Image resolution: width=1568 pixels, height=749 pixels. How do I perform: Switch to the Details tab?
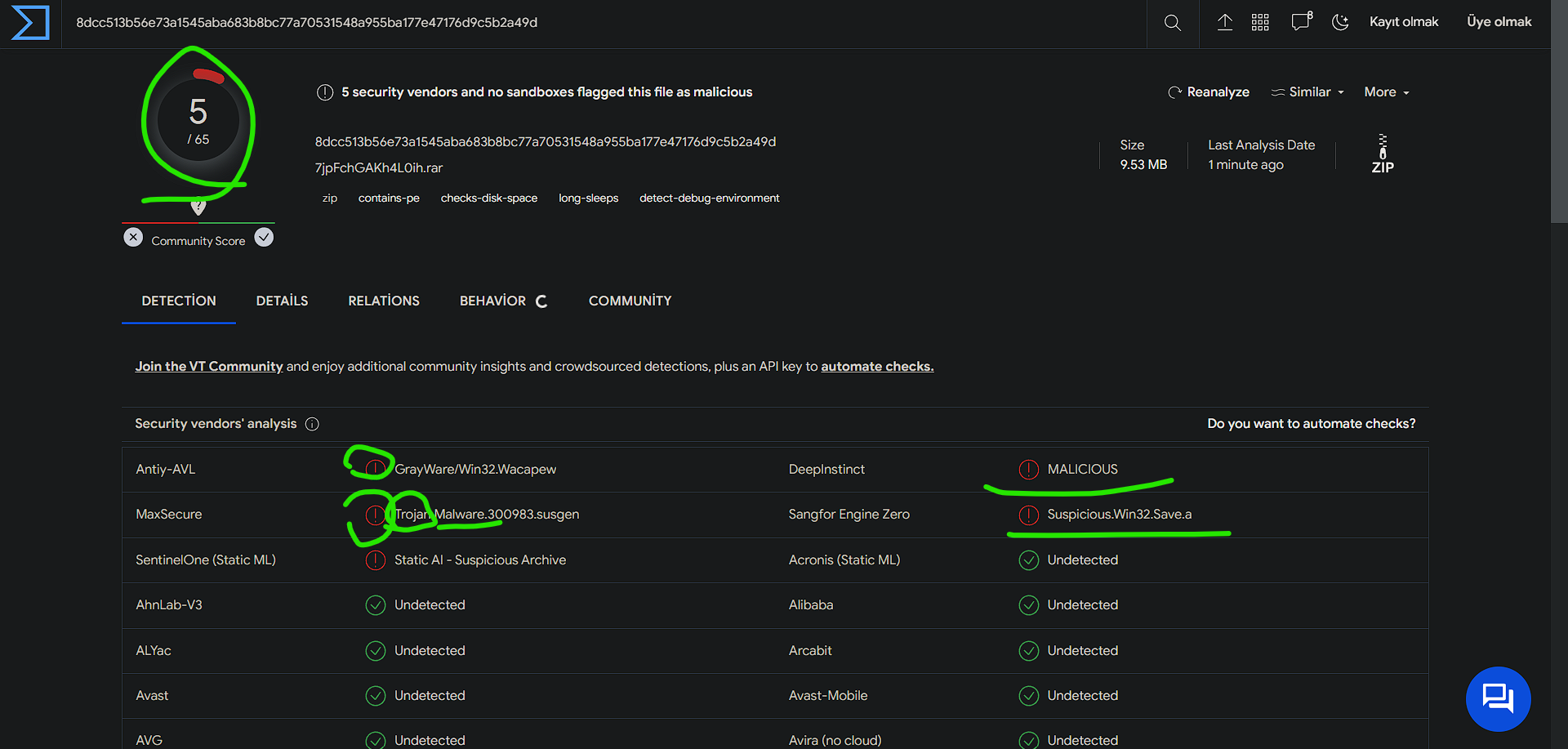(283, 301)
